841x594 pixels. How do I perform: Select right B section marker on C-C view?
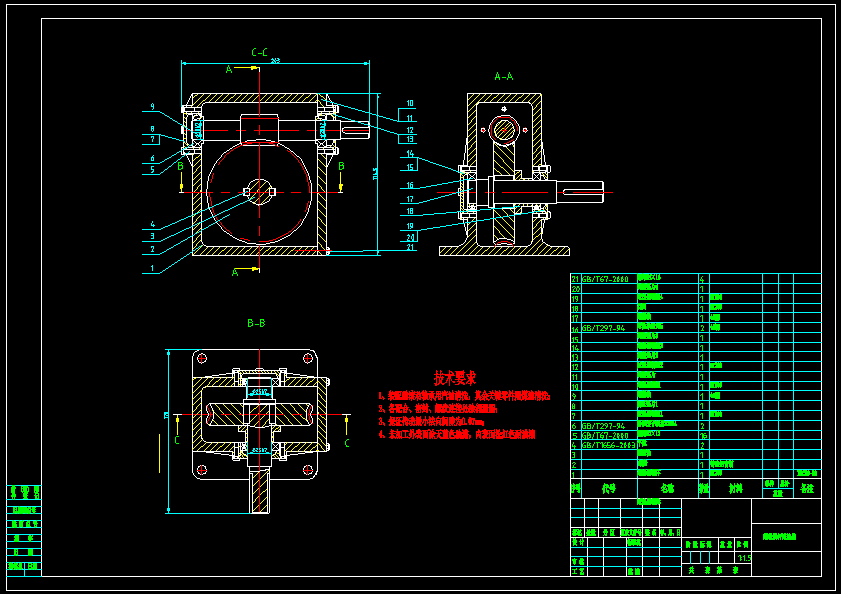click(x=341, y=166)
